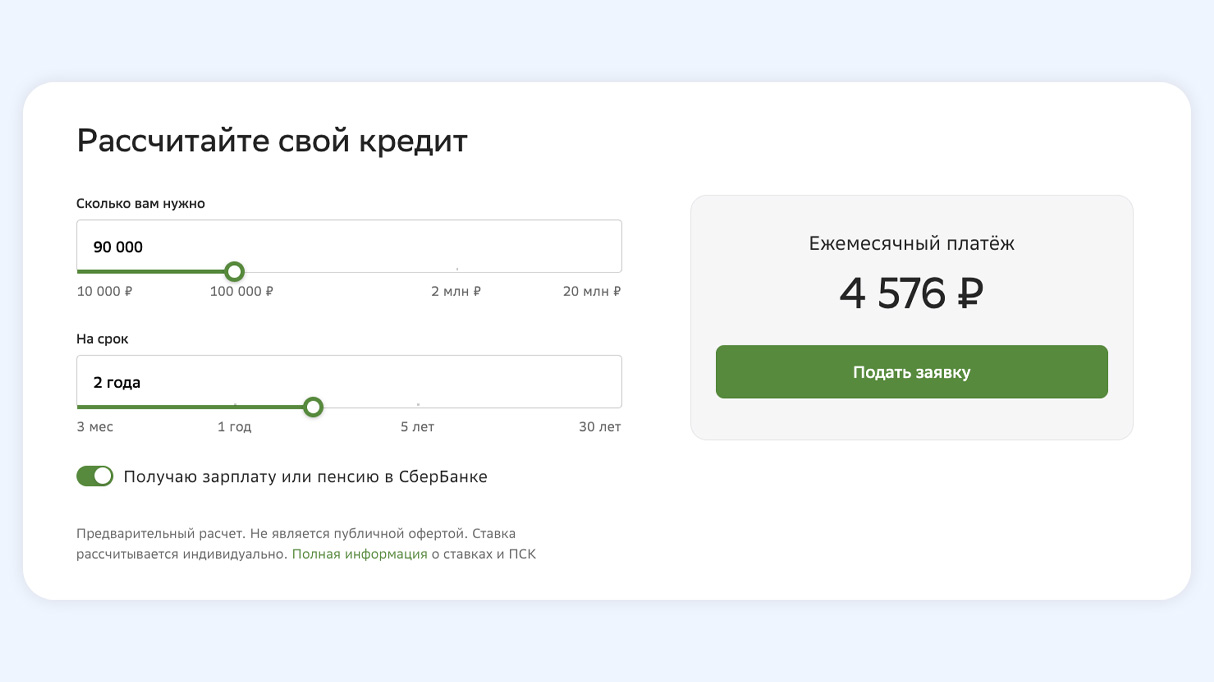The image size is (1214, 682).
Task: Select the 1 год term mark
Action: (x=235, y=427)
